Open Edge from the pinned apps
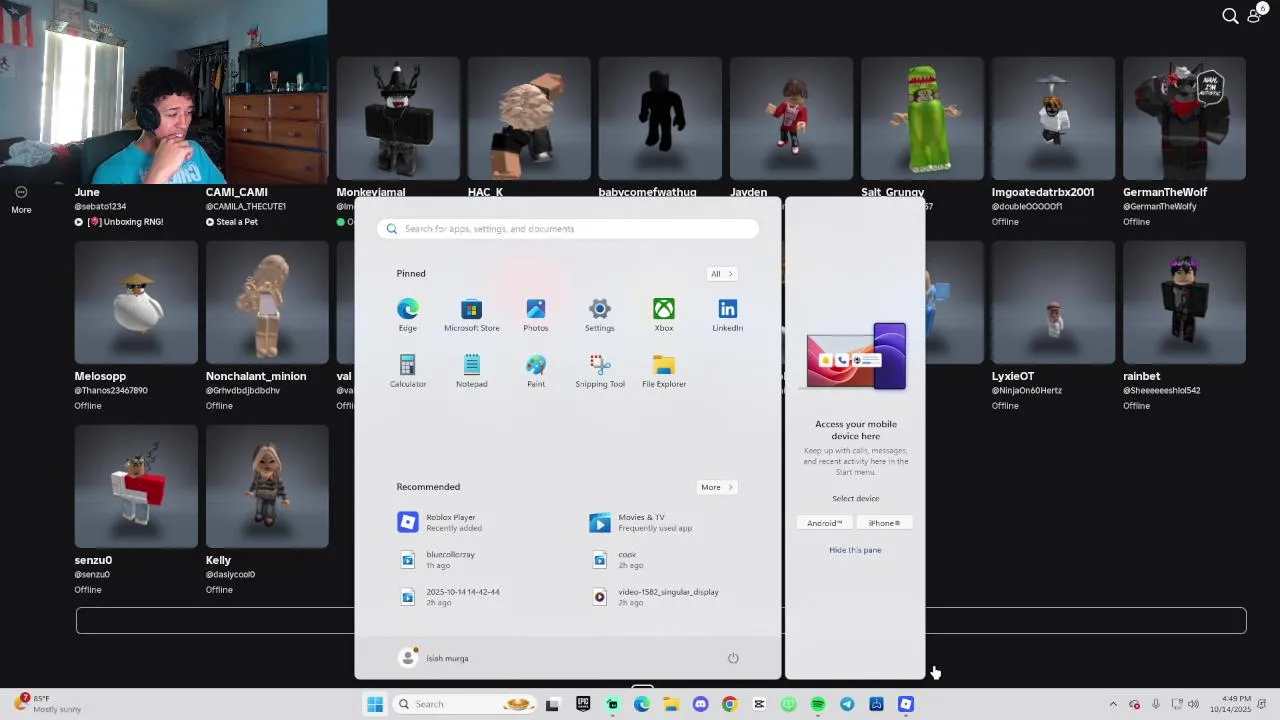Viewport: 1280px width, 720px height. [x=407, y=315]
